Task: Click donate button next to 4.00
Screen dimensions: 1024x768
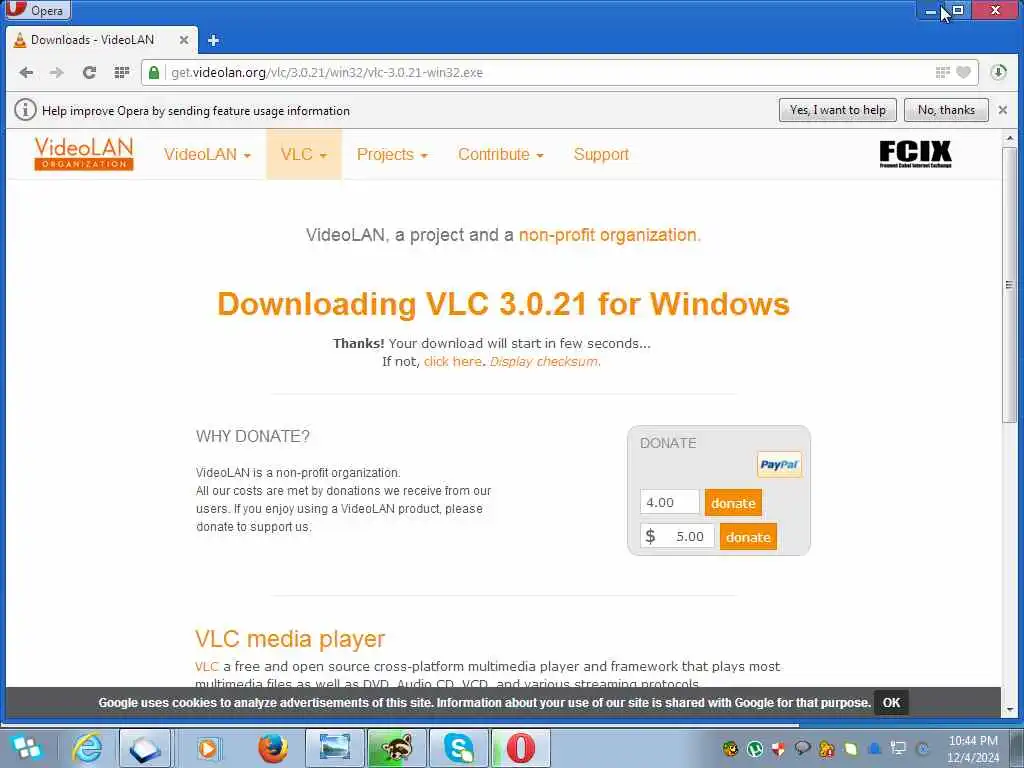Action: 733,503
